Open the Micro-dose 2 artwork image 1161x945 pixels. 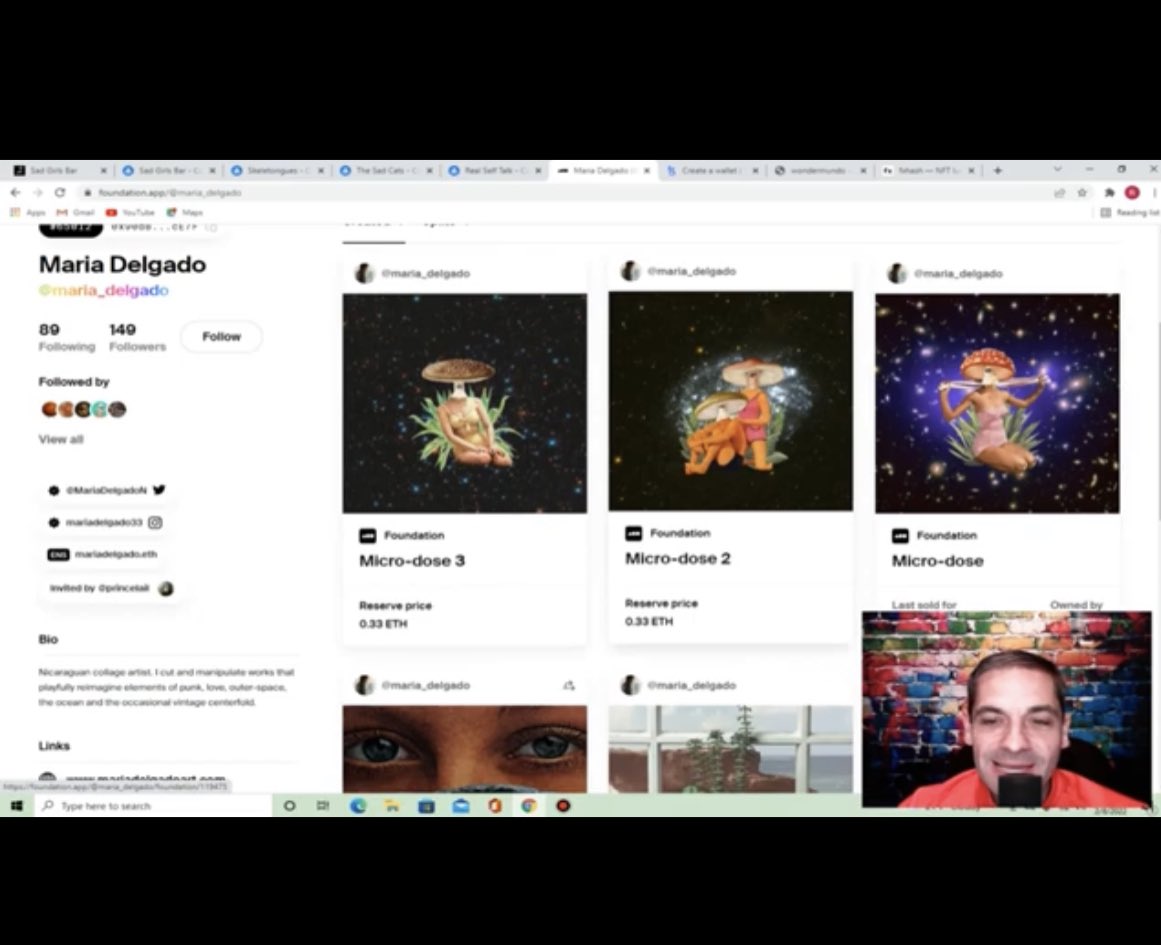pos(730,401)
